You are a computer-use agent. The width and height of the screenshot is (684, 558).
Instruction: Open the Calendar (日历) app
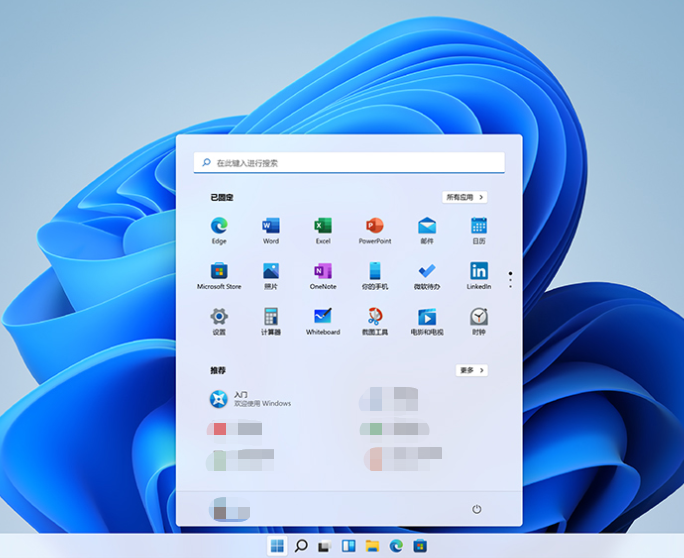[479, 230]
